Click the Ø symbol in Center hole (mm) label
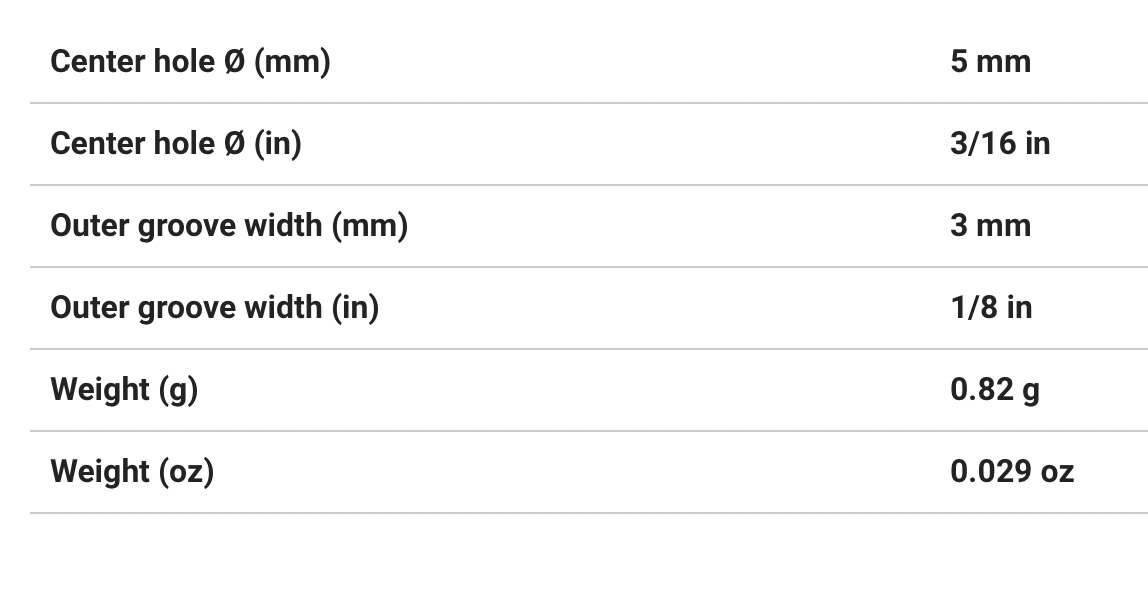Image resolution: width=1148 pixels, height=594 pixels. 233,62
